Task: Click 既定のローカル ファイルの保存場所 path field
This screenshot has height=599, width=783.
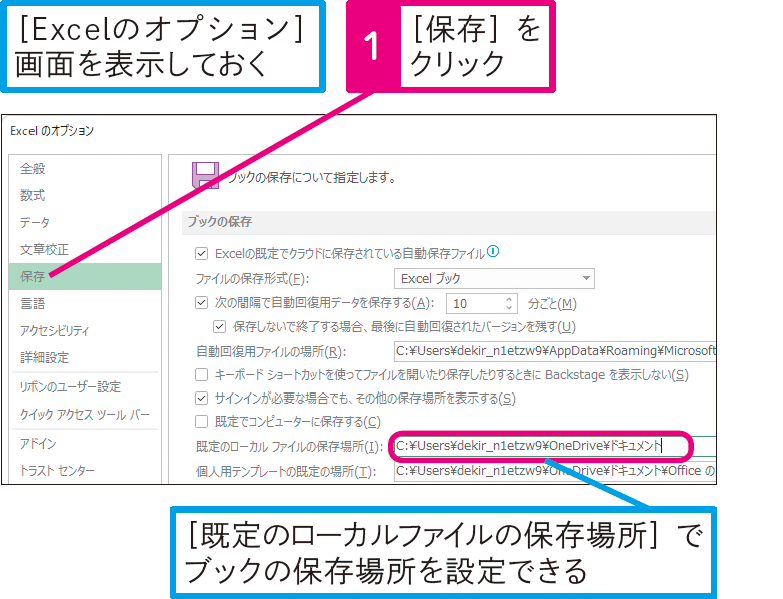Action: pos(555,446)
